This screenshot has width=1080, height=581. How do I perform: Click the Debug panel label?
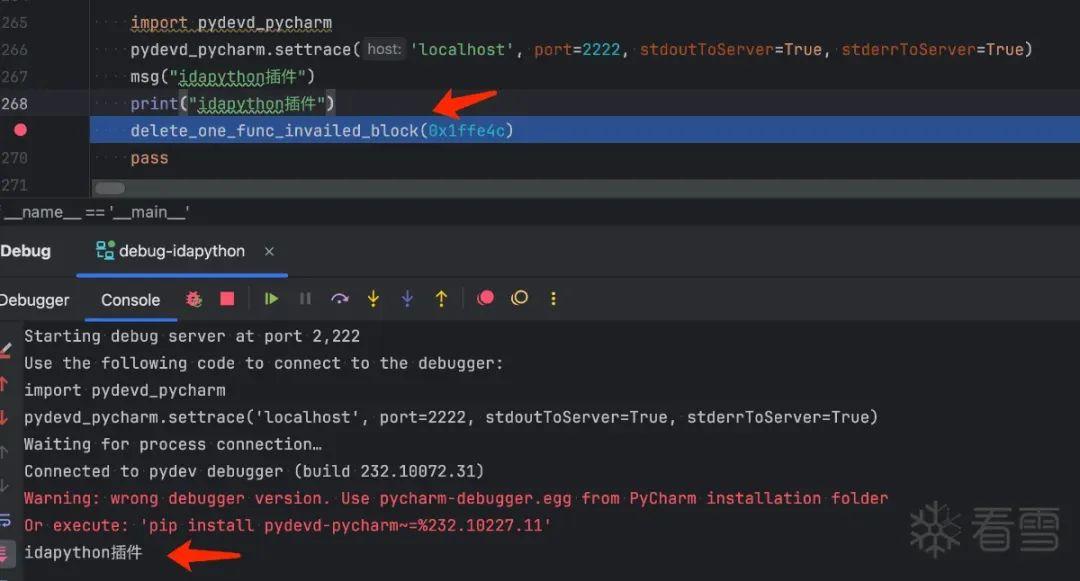click(x=24, y=251)
